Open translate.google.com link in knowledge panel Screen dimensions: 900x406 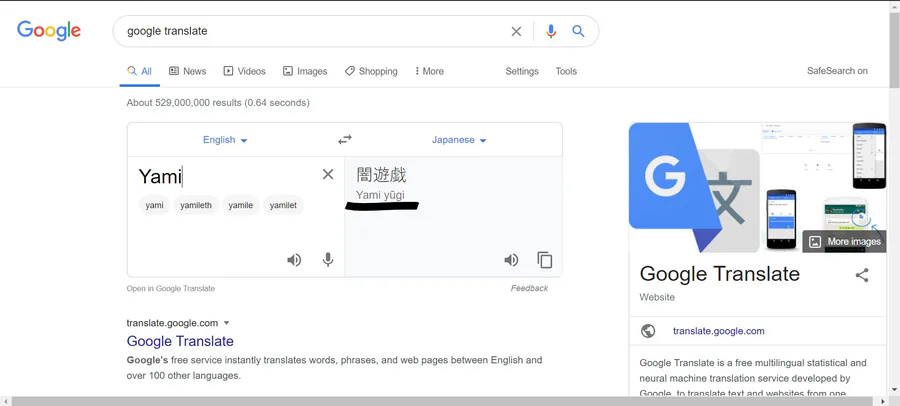(x=719, y=331)
